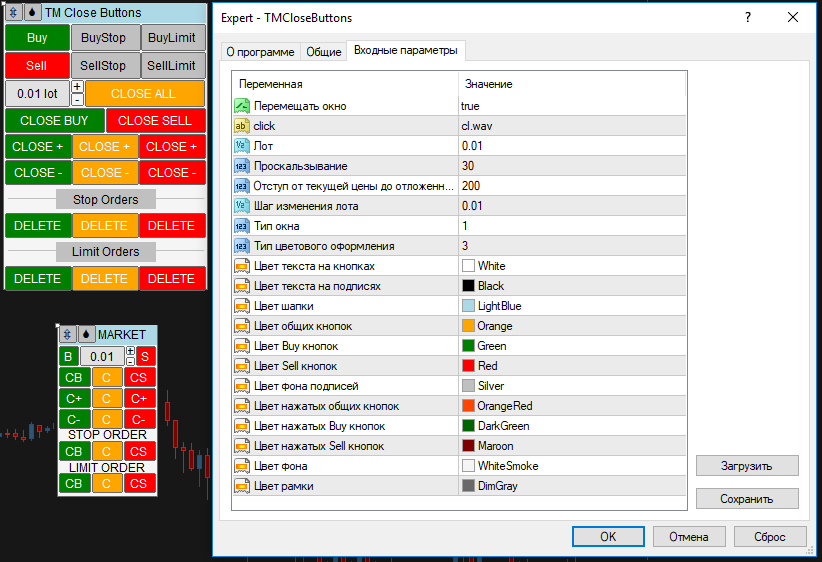This screenshot has width=822, height=562.
Task: Click the orange CLOSE ALL button
Action: (x=145, y=93)
